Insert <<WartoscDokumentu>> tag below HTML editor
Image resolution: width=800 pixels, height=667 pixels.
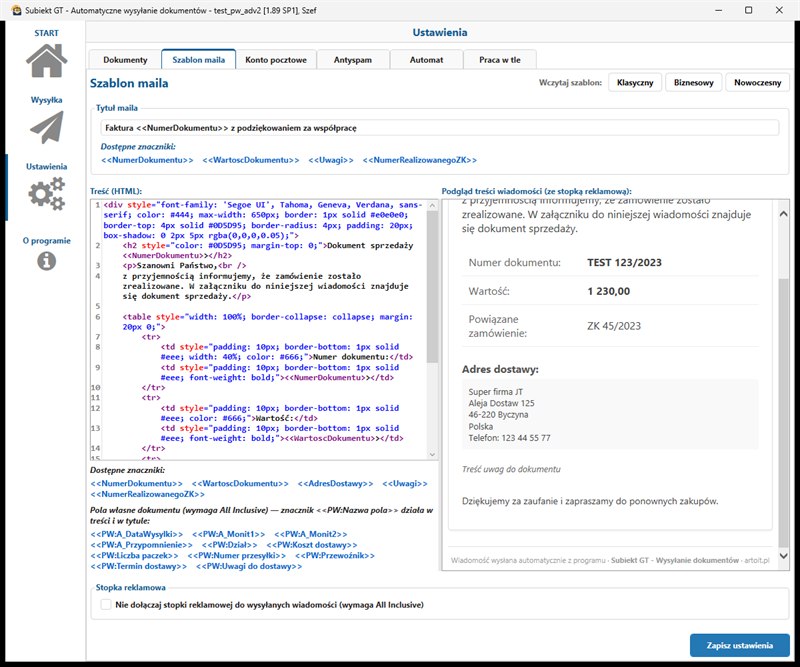tap(240, 483)
